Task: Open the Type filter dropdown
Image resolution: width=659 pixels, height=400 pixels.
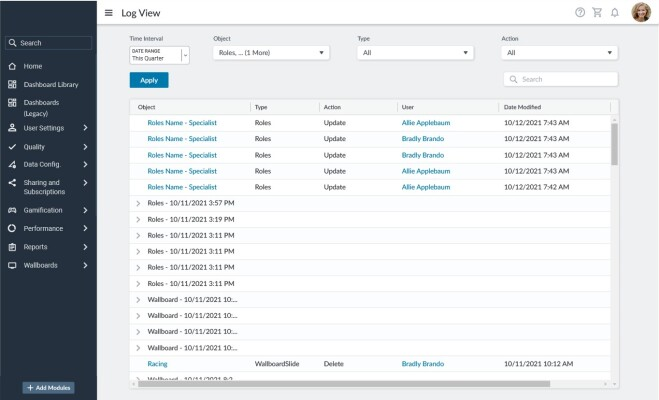Action: tap(415, 52)
